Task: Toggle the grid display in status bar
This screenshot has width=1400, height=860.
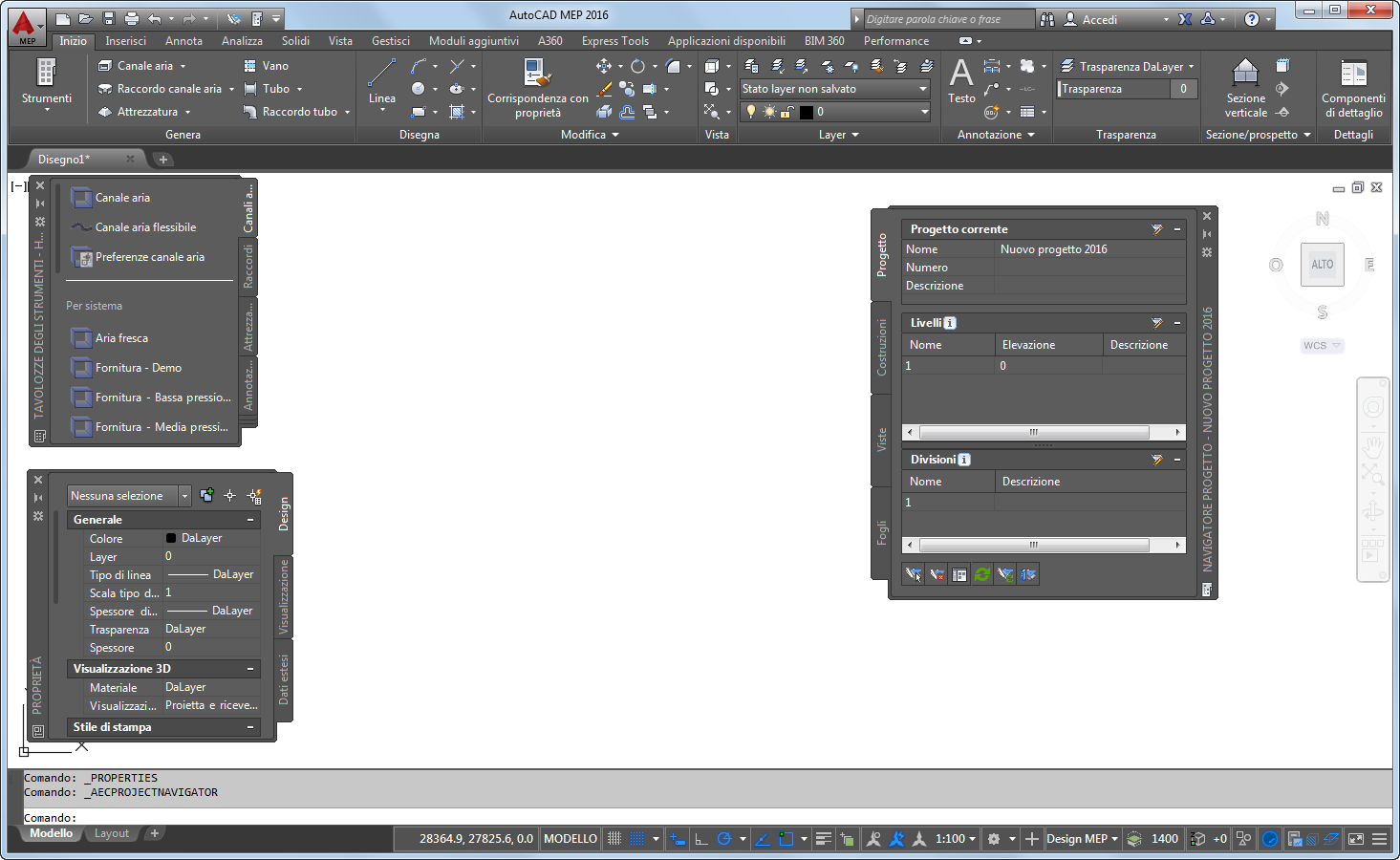Action: click(614, 839)
